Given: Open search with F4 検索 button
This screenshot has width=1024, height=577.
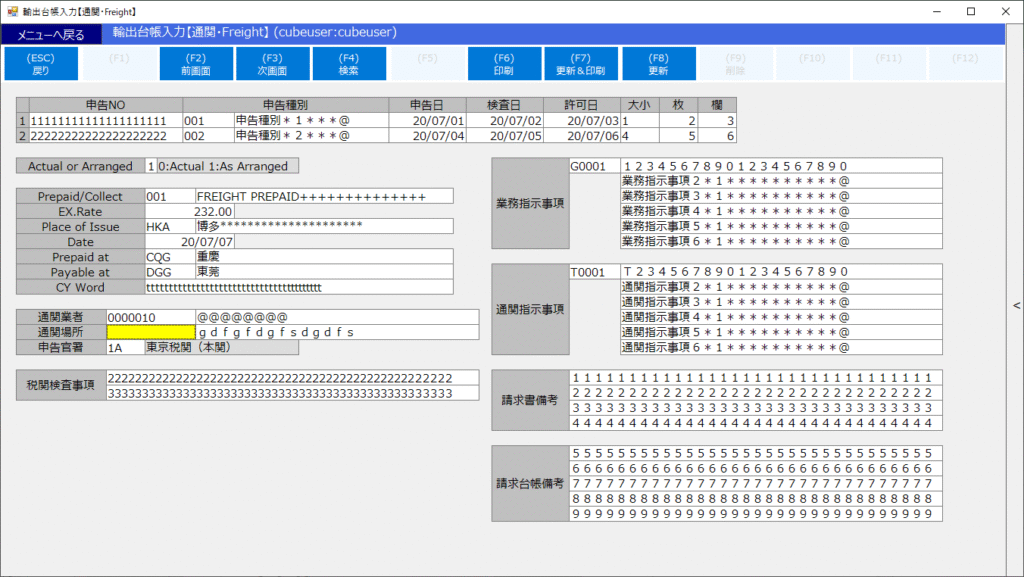Looking at the screenshot, I should coord(349,64).
